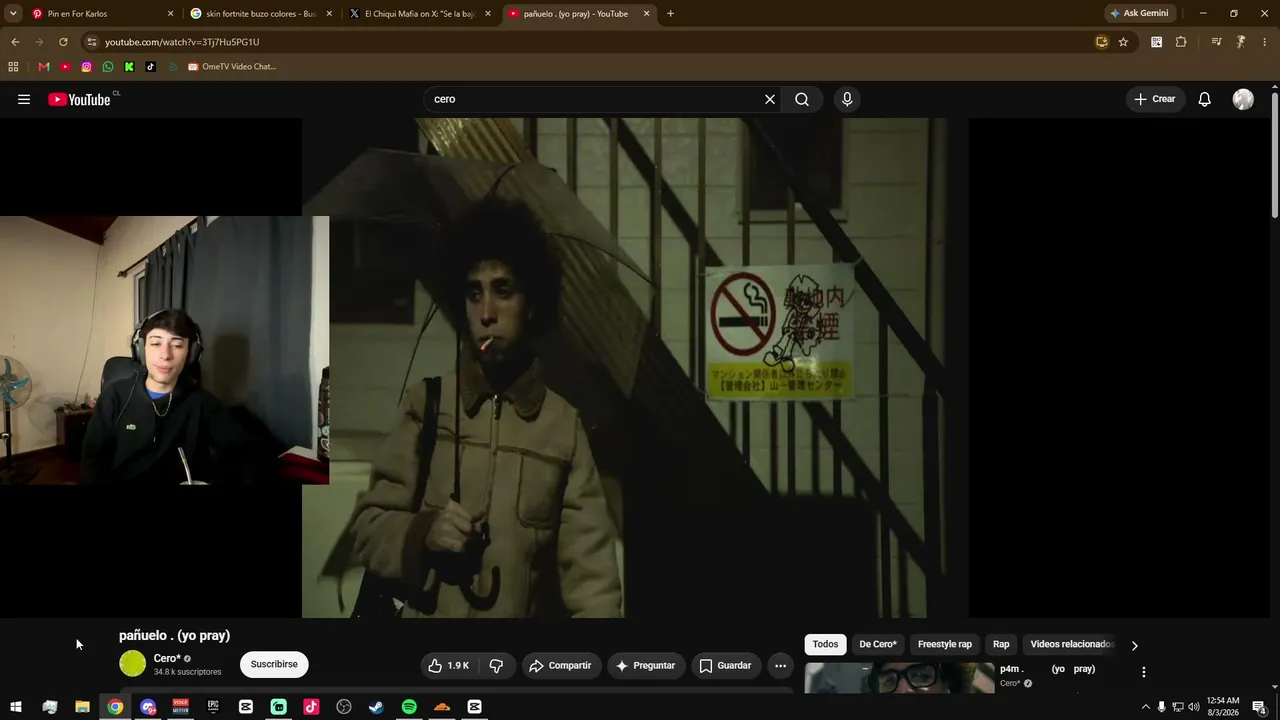Open File Explorer from the taskbar

pyautogui.click(x=82, y=707)
